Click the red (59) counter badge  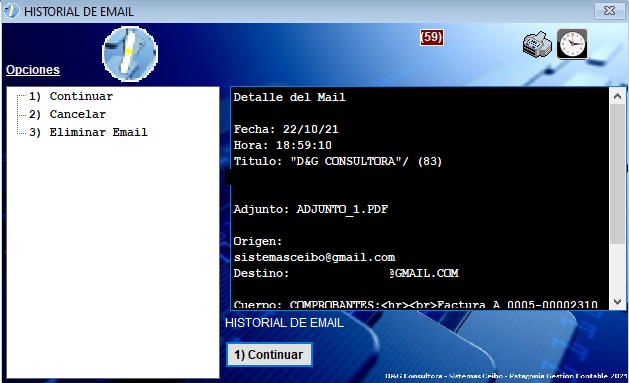coord(432,37)
